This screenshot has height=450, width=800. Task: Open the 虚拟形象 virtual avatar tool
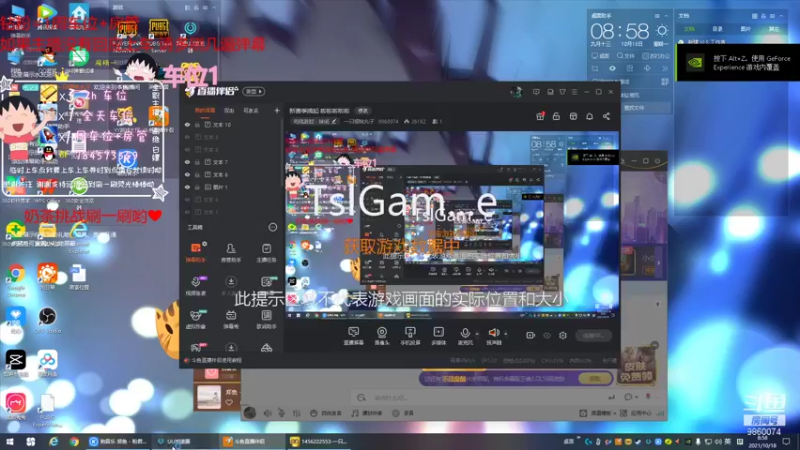click(x=195, y=319)
